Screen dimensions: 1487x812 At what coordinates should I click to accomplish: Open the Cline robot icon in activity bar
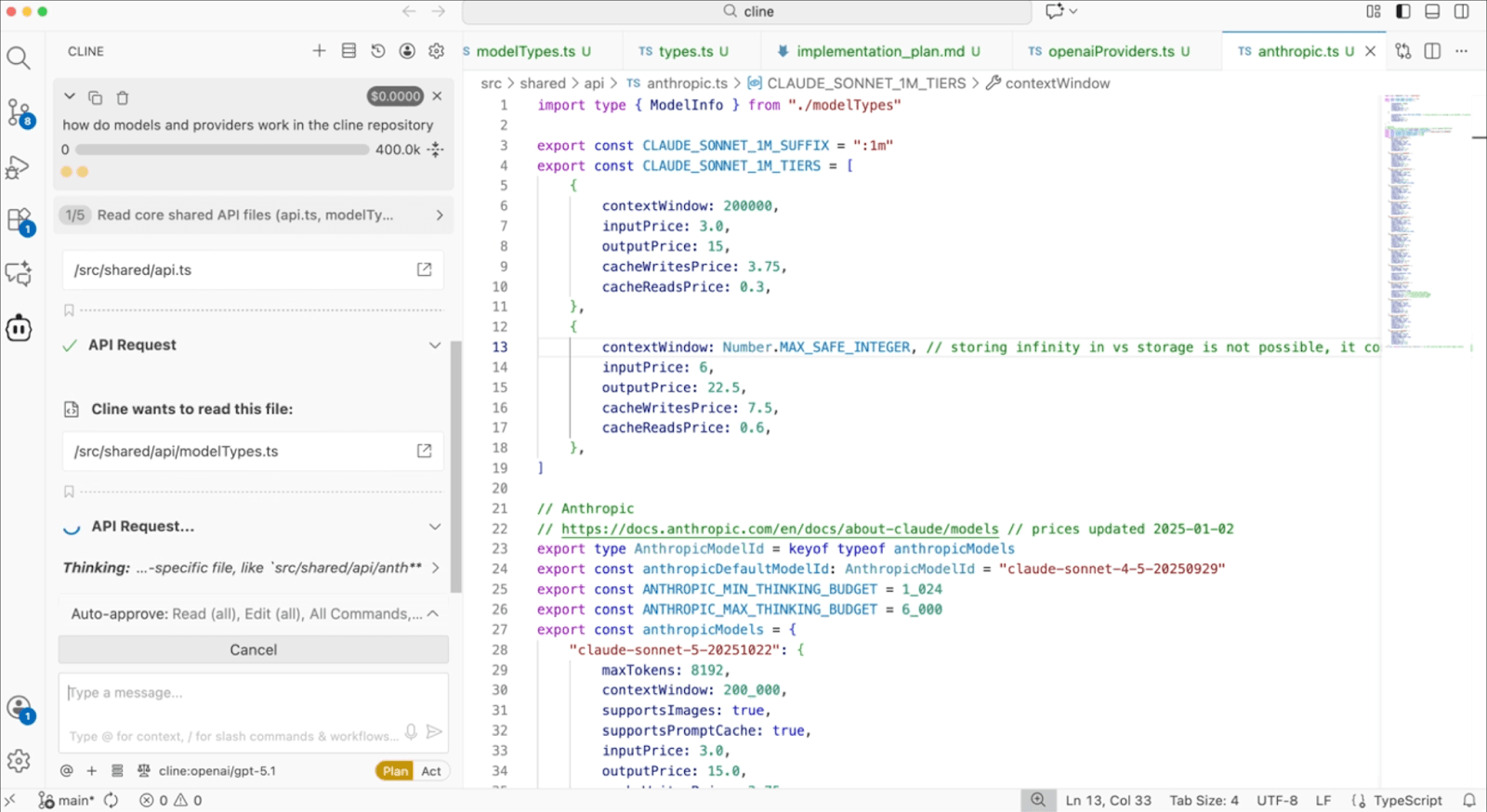19,328
